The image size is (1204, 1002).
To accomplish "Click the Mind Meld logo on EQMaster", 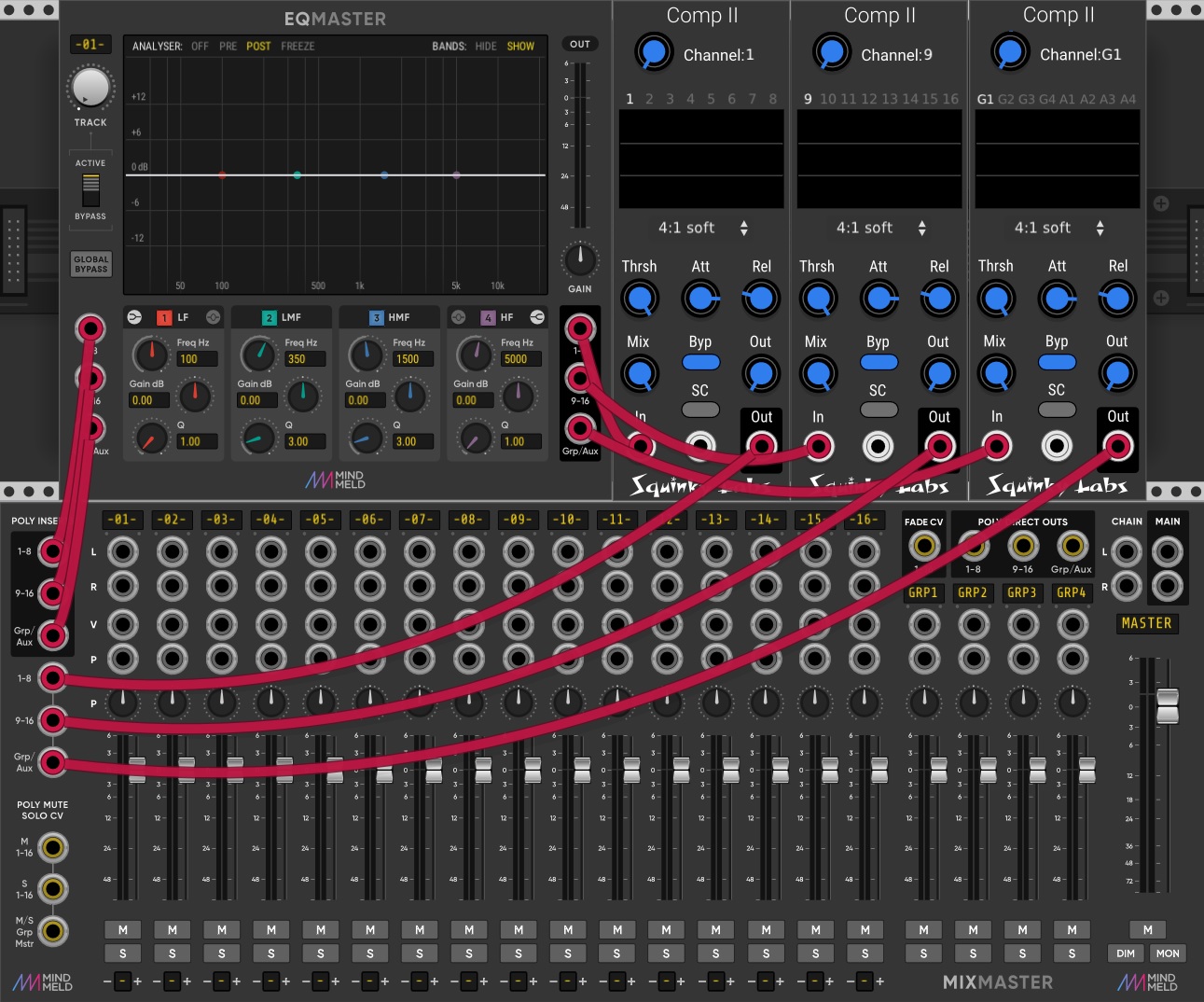I will click(335, 480).
